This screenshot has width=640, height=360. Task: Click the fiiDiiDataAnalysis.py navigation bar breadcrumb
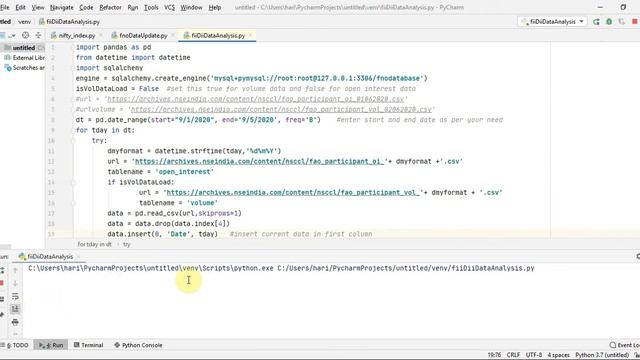point(69,22)
